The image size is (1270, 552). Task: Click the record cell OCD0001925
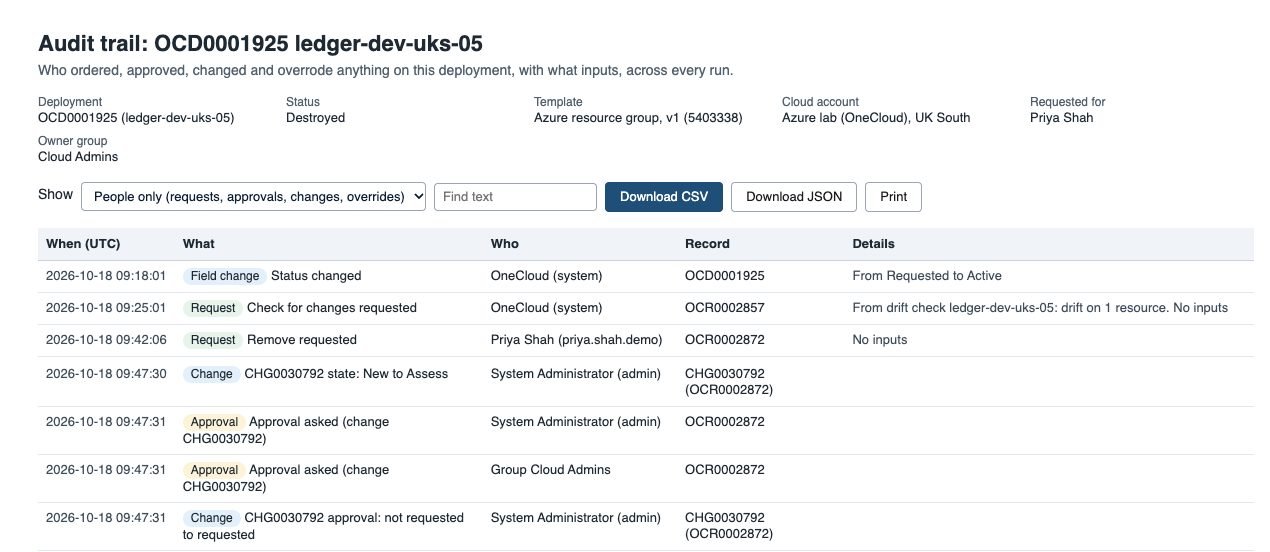(725, 276)
